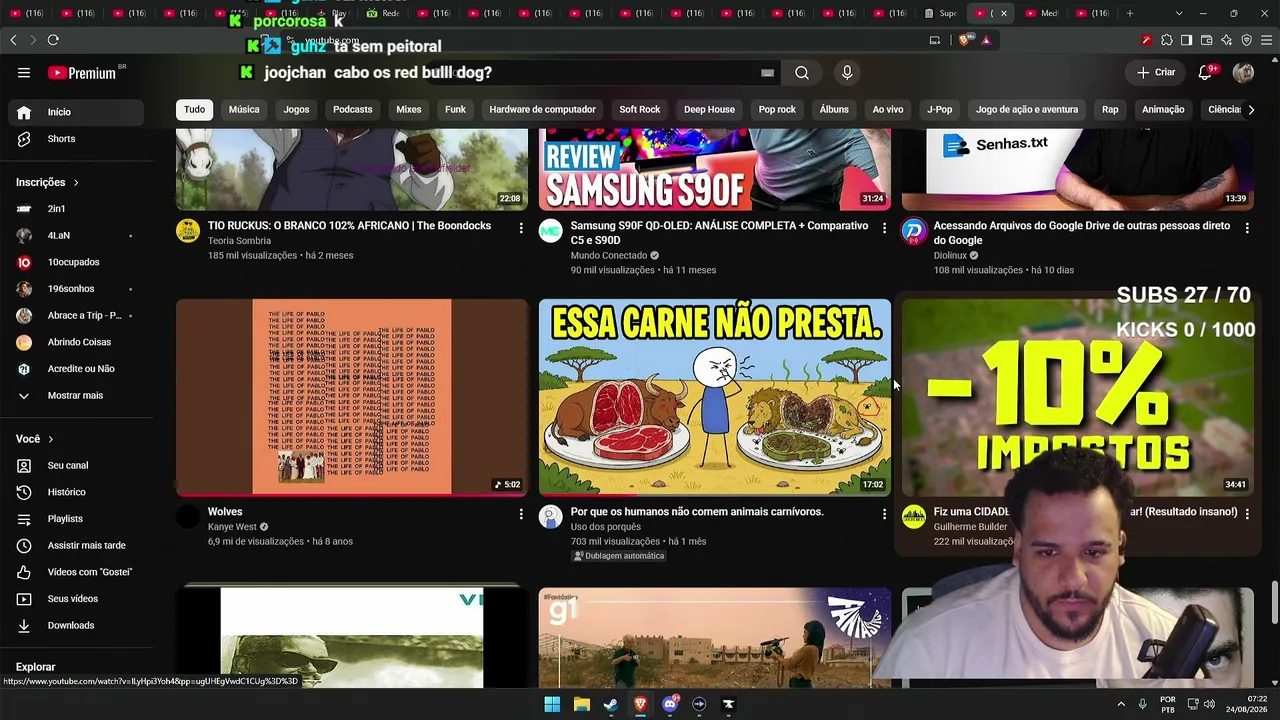The width and height of the screenshot is (1280, 720).
Task: Open options menu for Wolves video
Action: coord(521,514)
